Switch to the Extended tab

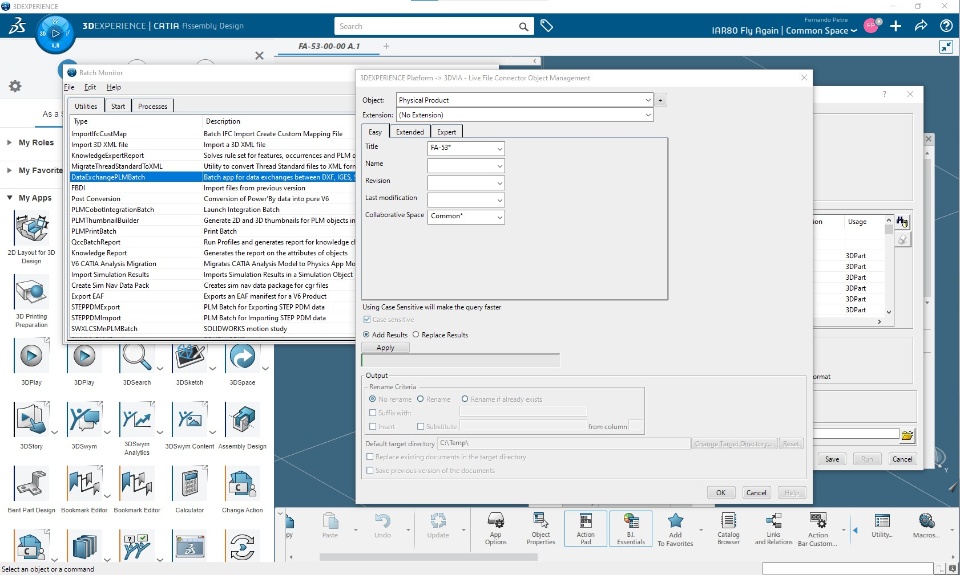click(410, 132)
